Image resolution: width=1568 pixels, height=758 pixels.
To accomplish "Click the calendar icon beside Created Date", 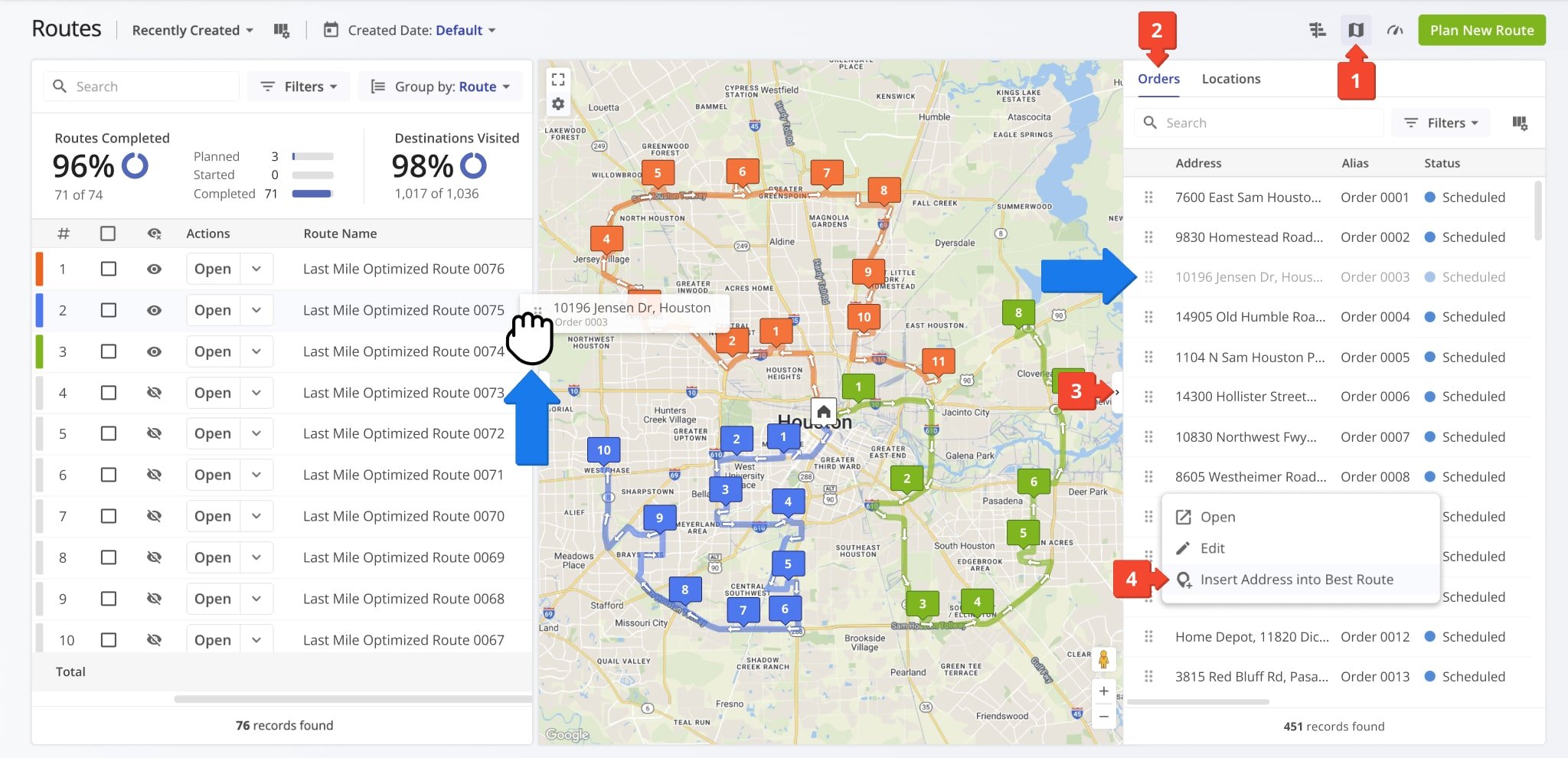I will tap(331, 30).
